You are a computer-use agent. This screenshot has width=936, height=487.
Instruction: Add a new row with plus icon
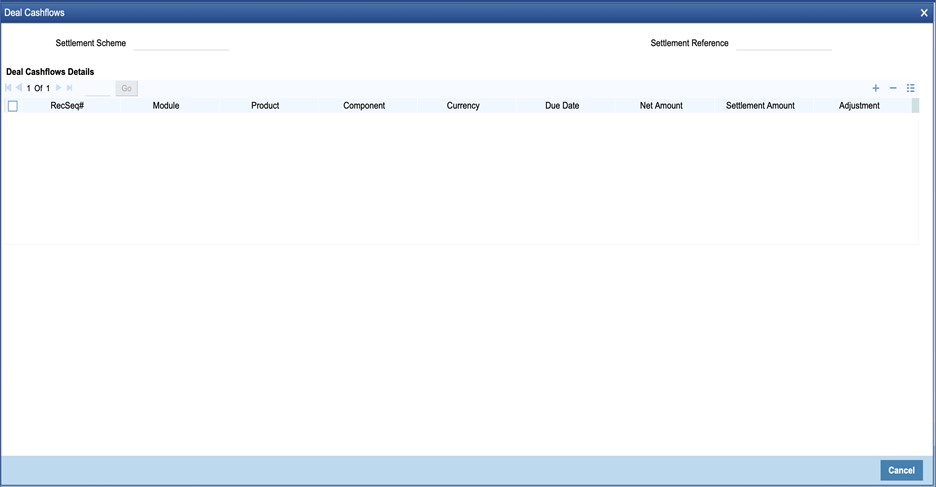(x=876, y=88)
